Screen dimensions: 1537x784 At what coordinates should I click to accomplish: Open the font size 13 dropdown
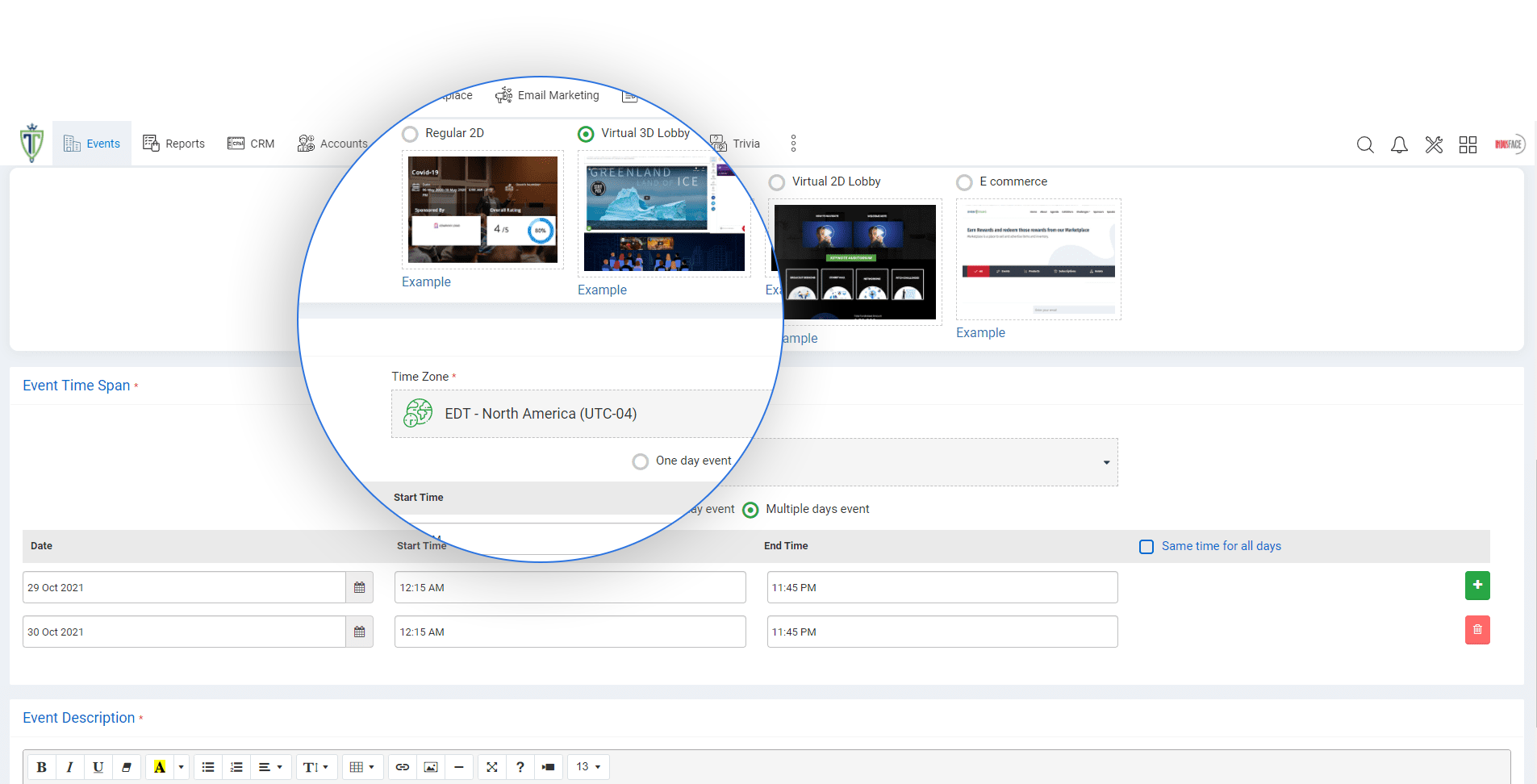587,766
